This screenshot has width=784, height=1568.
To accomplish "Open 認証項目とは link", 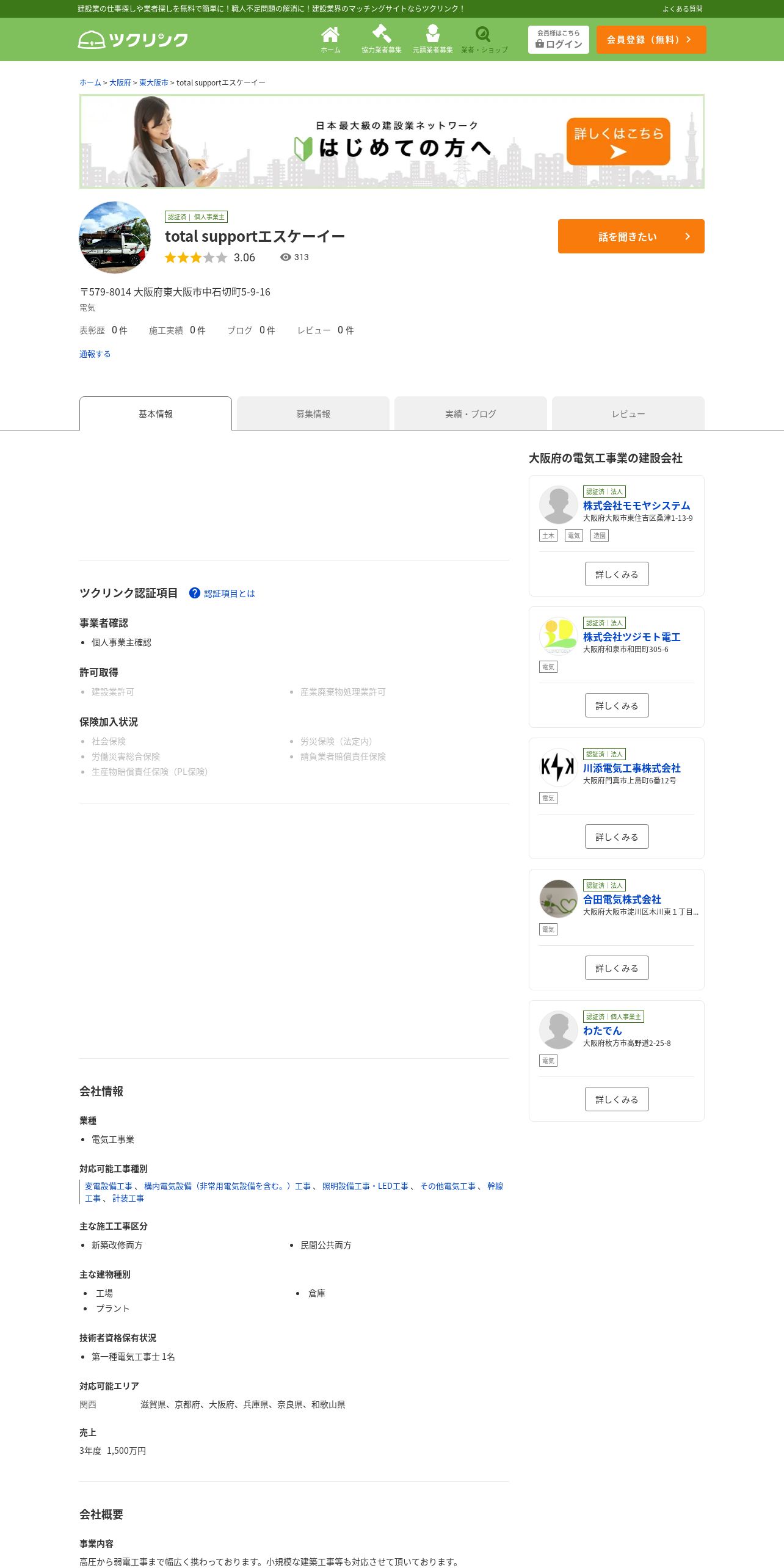I will click(230, 593).
